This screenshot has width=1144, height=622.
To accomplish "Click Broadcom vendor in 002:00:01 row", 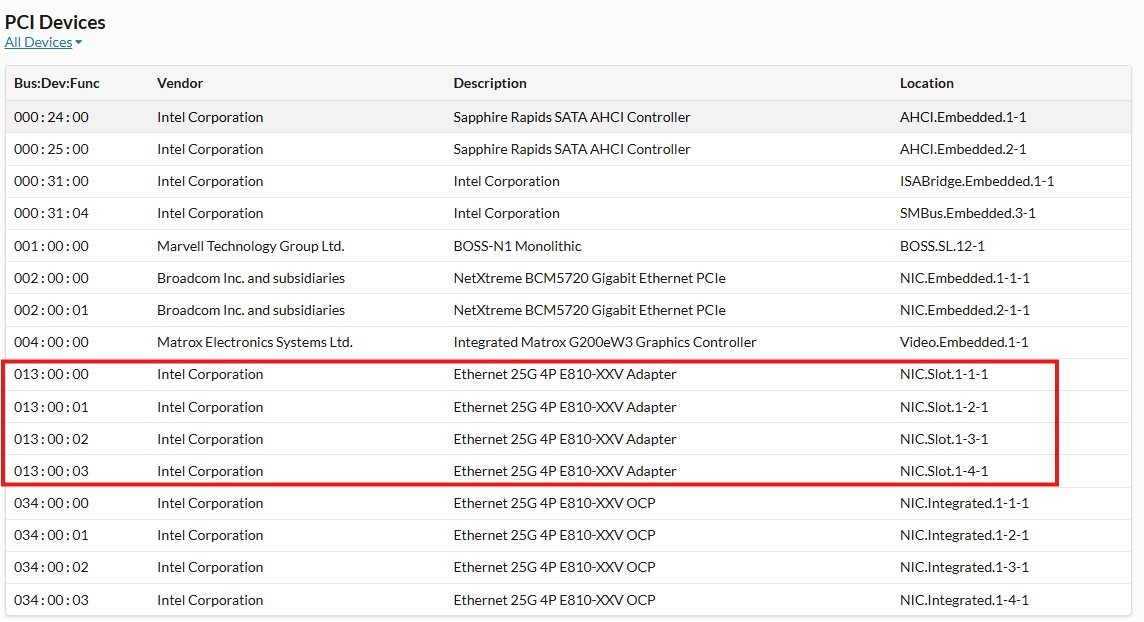I will click(251, 311).
